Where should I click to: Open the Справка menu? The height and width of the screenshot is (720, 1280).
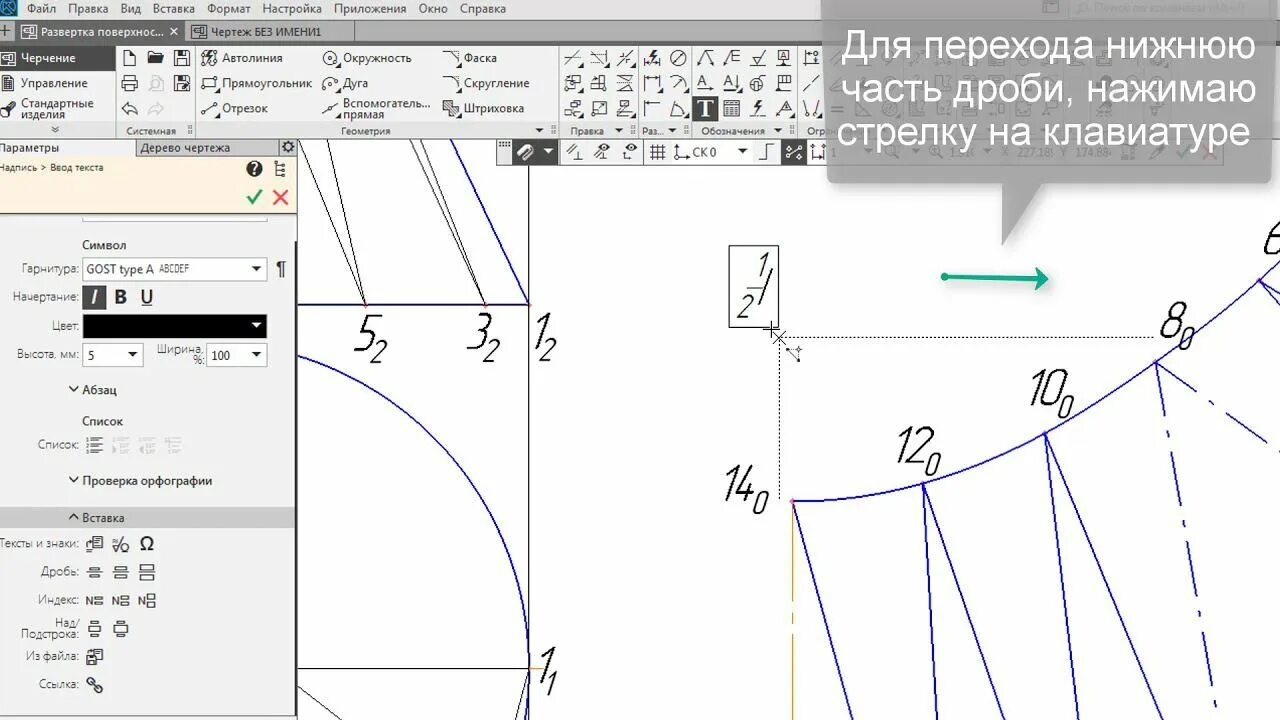point(482,9)
